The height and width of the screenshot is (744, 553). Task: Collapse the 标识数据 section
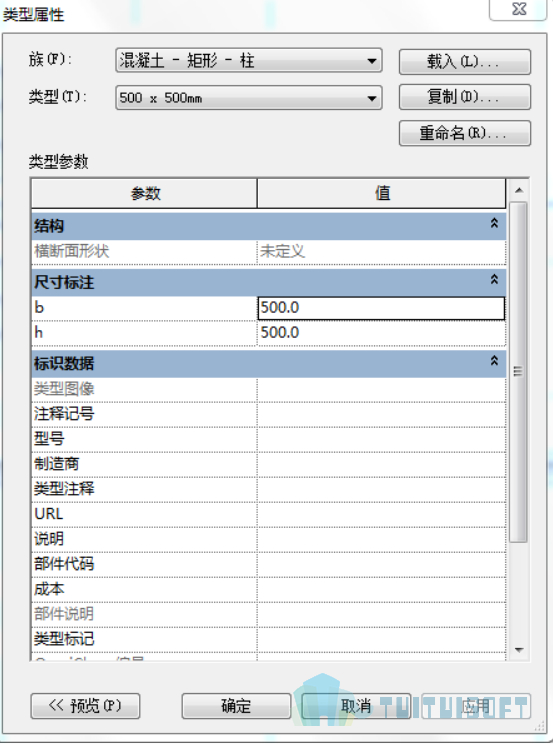(x=494, y=361)
